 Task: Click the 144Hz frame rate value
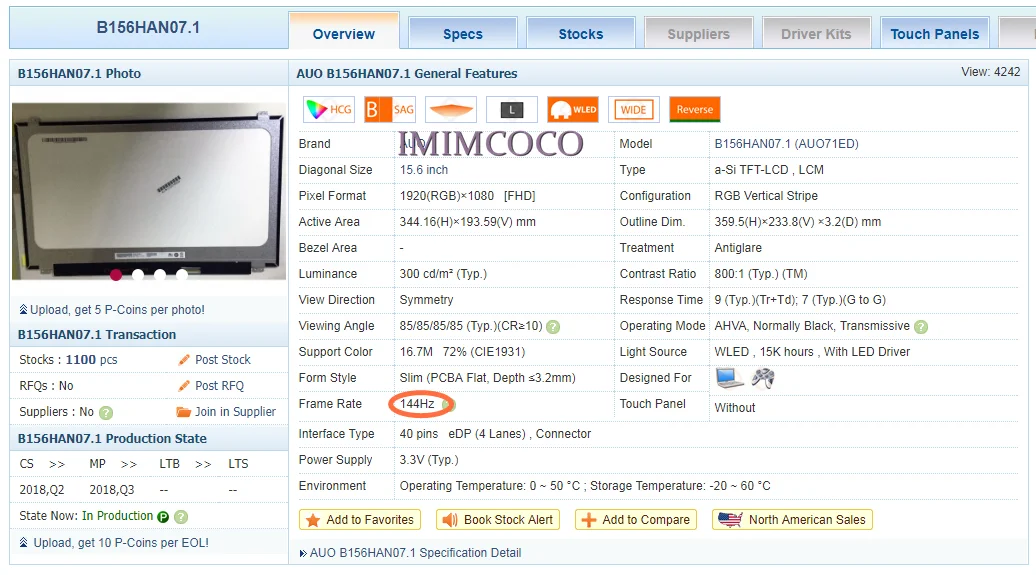417,404
